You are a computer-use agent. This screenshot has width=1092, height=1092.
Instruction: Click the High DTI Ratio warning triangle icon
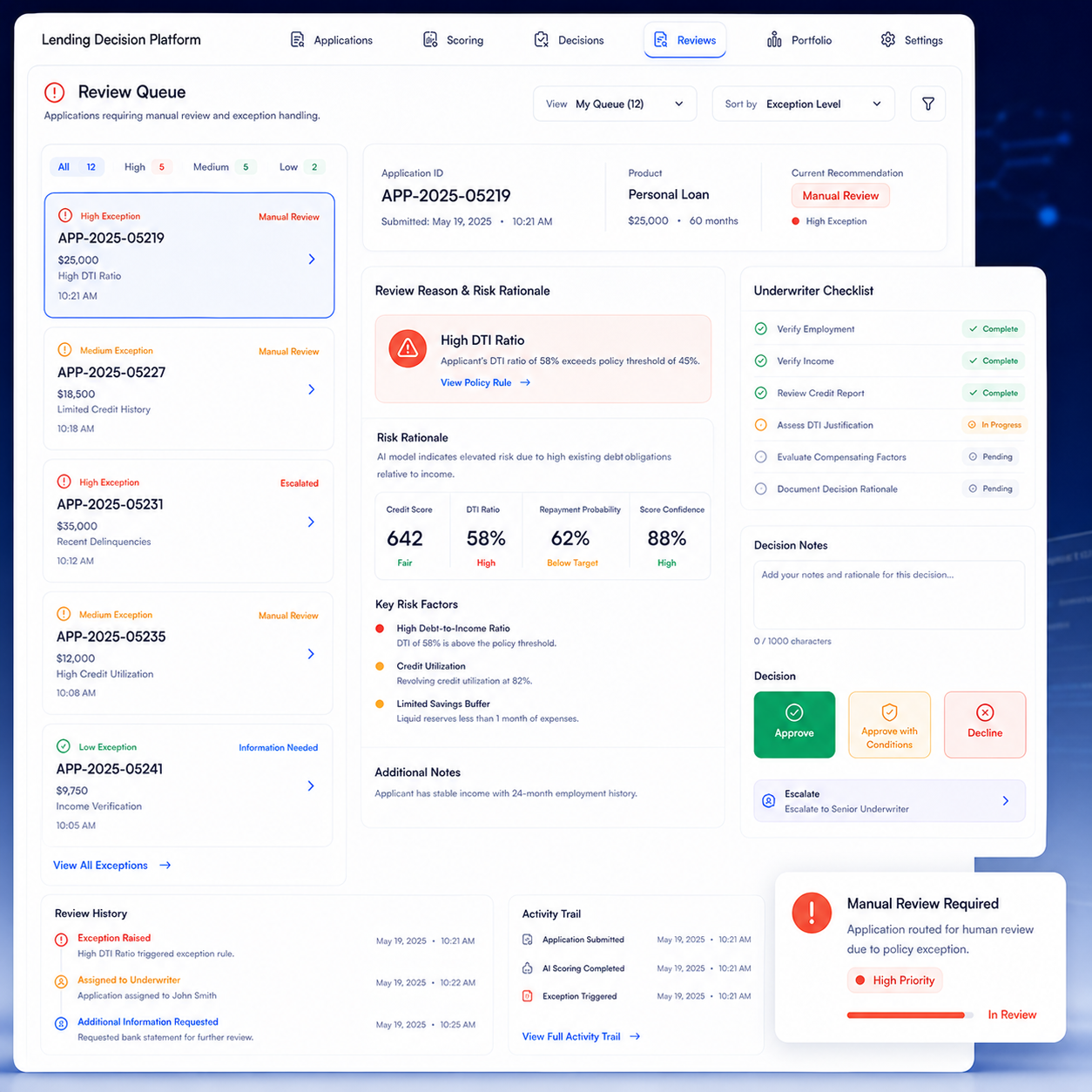click(x=408, y=348)
